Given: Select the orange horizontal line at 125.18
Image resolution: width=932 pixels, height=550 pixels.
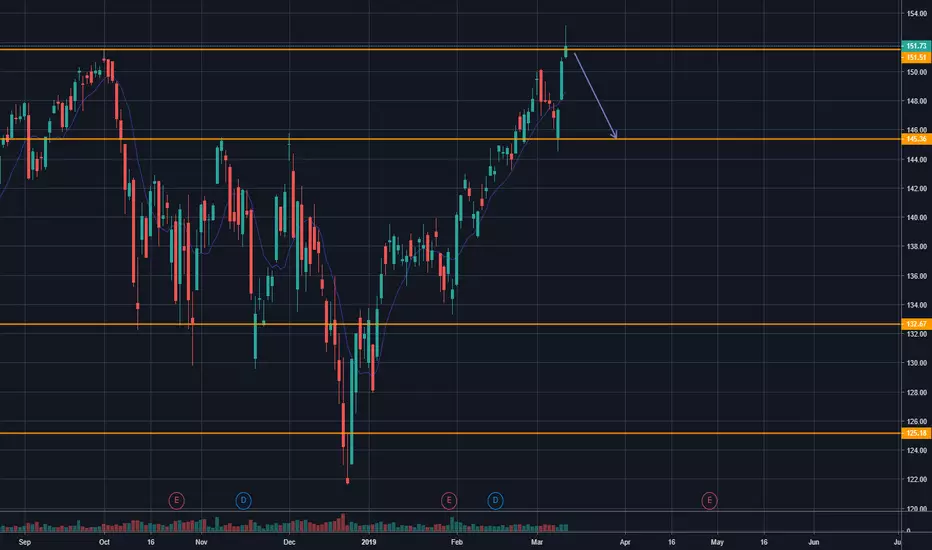Looking at the screenshot, I should [x=451, y=433].
